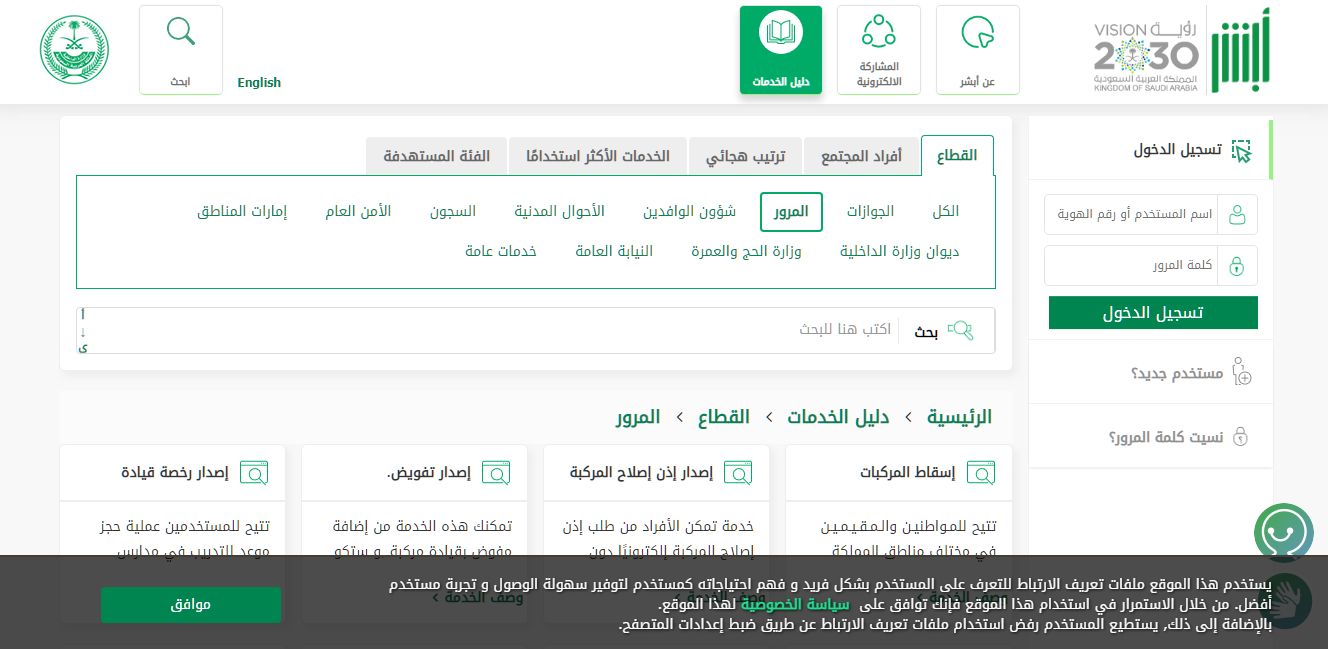
Task: Select الكل to show all sectors
Action: click(x=944, y=211)
